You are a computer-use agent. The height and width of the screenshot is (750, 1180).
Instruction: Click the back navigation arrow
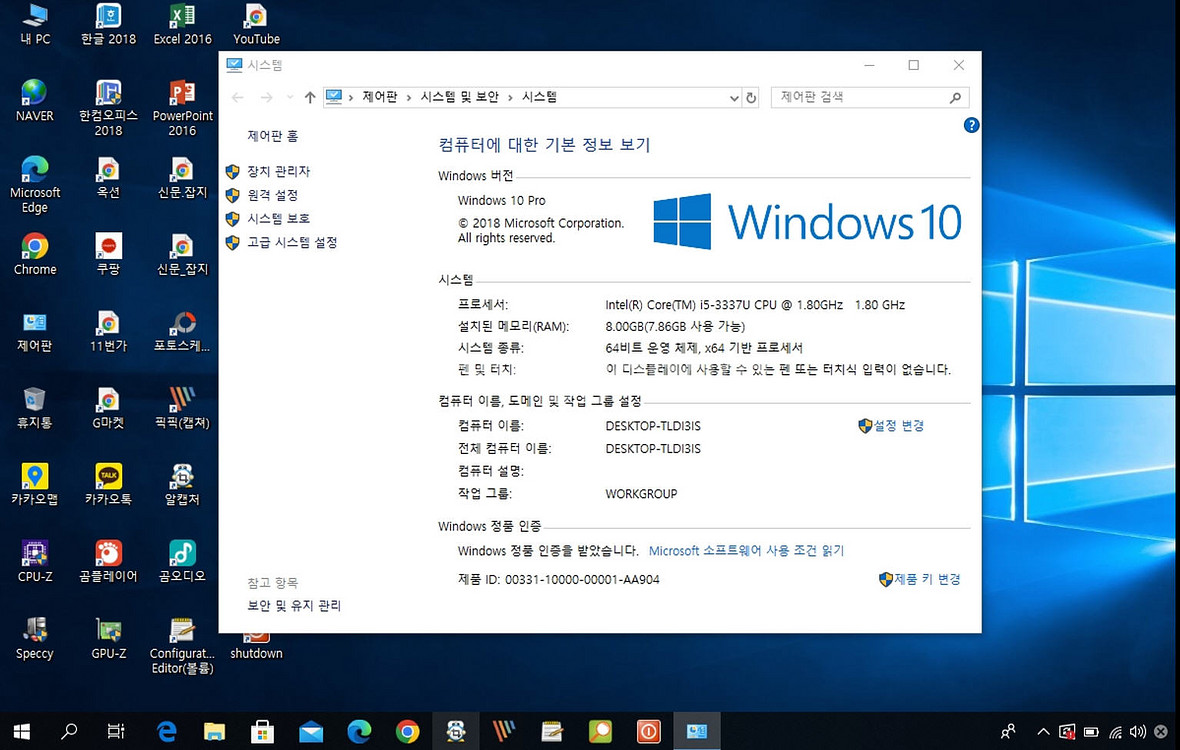238,97
